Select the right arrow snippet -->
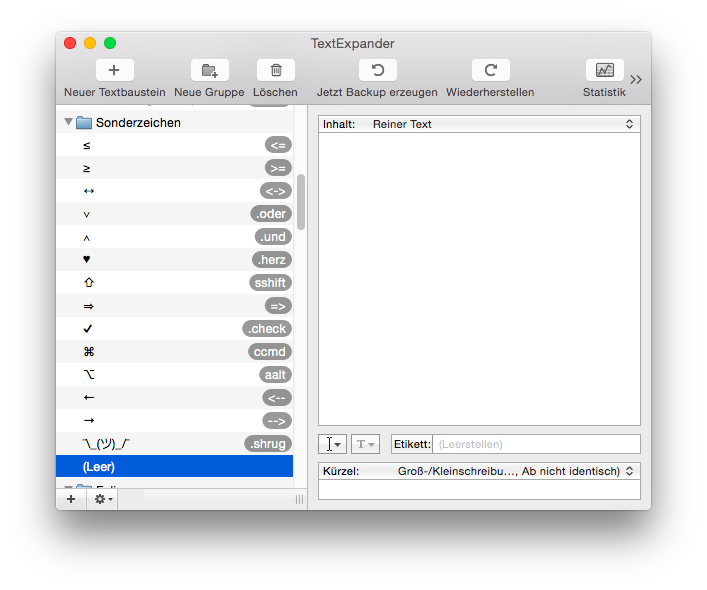707x590 pixels. pos(175,421)
